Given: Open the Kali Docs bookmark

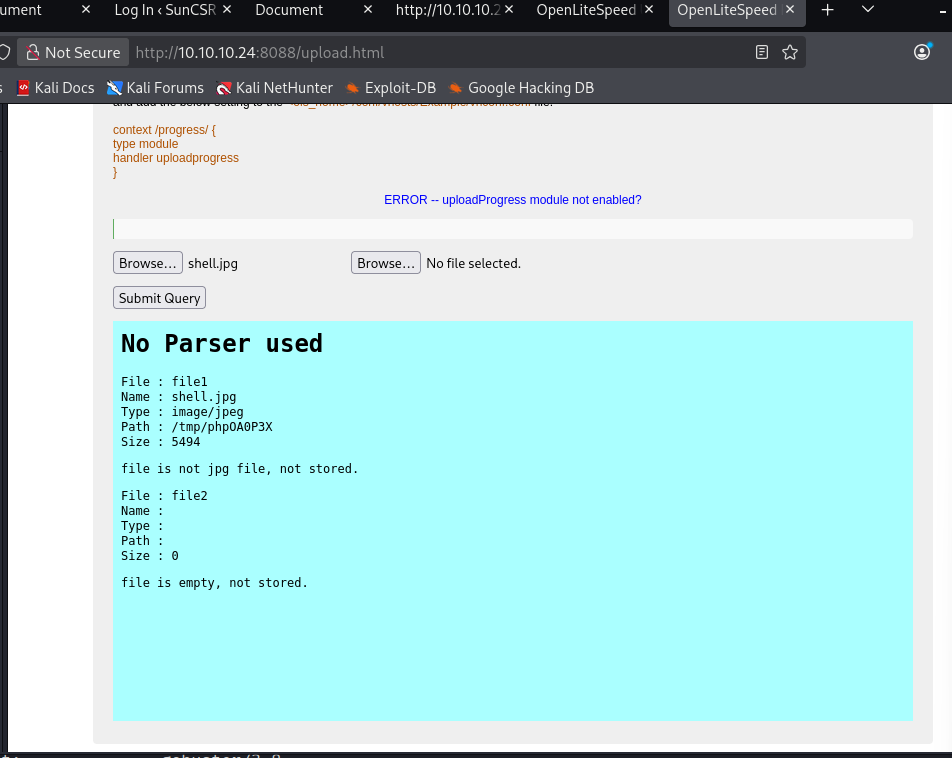Looking at the screenshot, I should coord(55,88).
